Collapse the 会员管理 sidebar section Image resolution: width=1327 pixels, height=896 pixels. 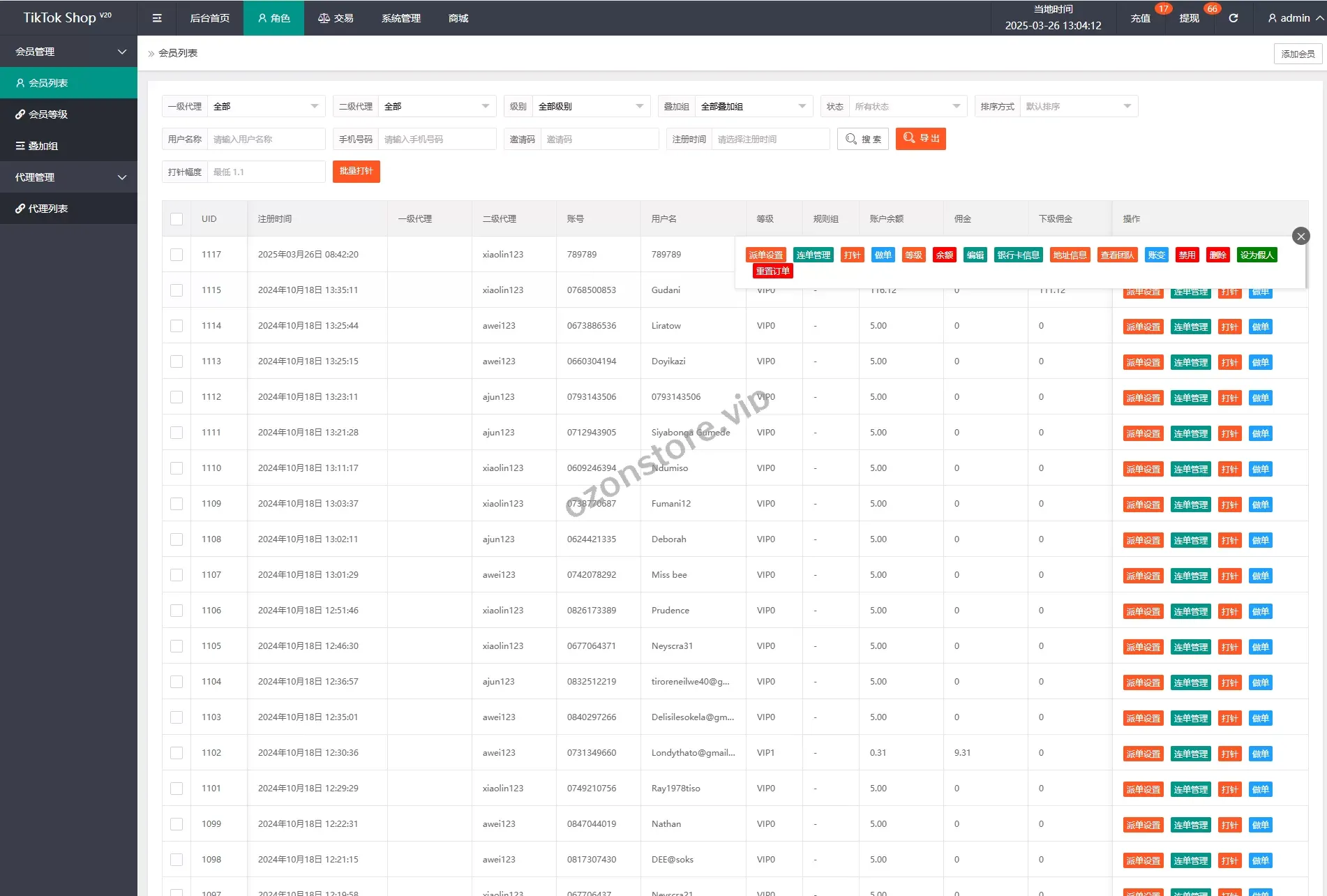[68, 52]
